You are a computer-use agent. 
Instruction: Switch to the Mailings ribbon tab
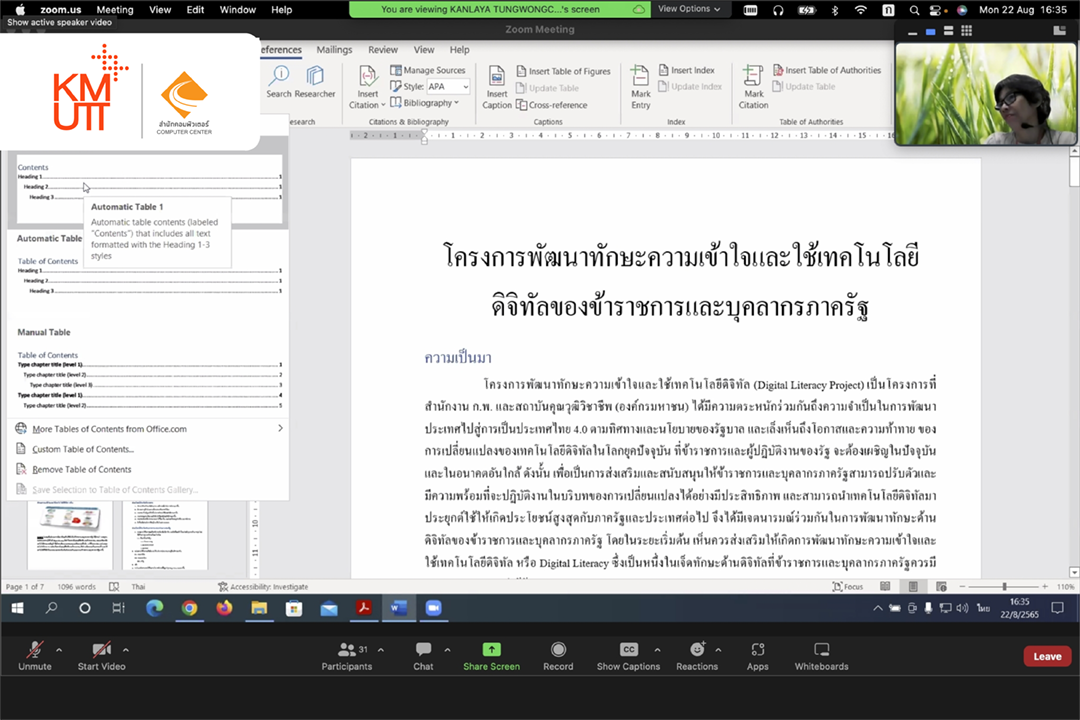334,50
